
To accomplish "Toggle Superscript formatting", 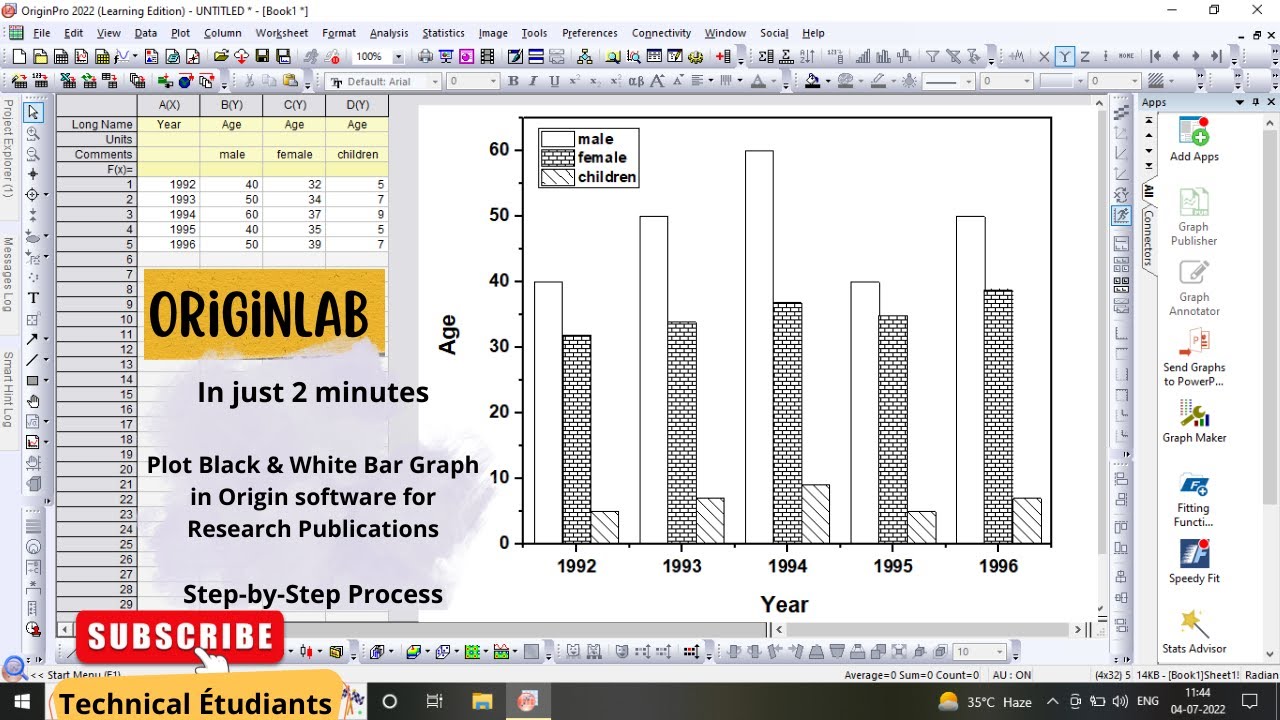I will 575,81.
